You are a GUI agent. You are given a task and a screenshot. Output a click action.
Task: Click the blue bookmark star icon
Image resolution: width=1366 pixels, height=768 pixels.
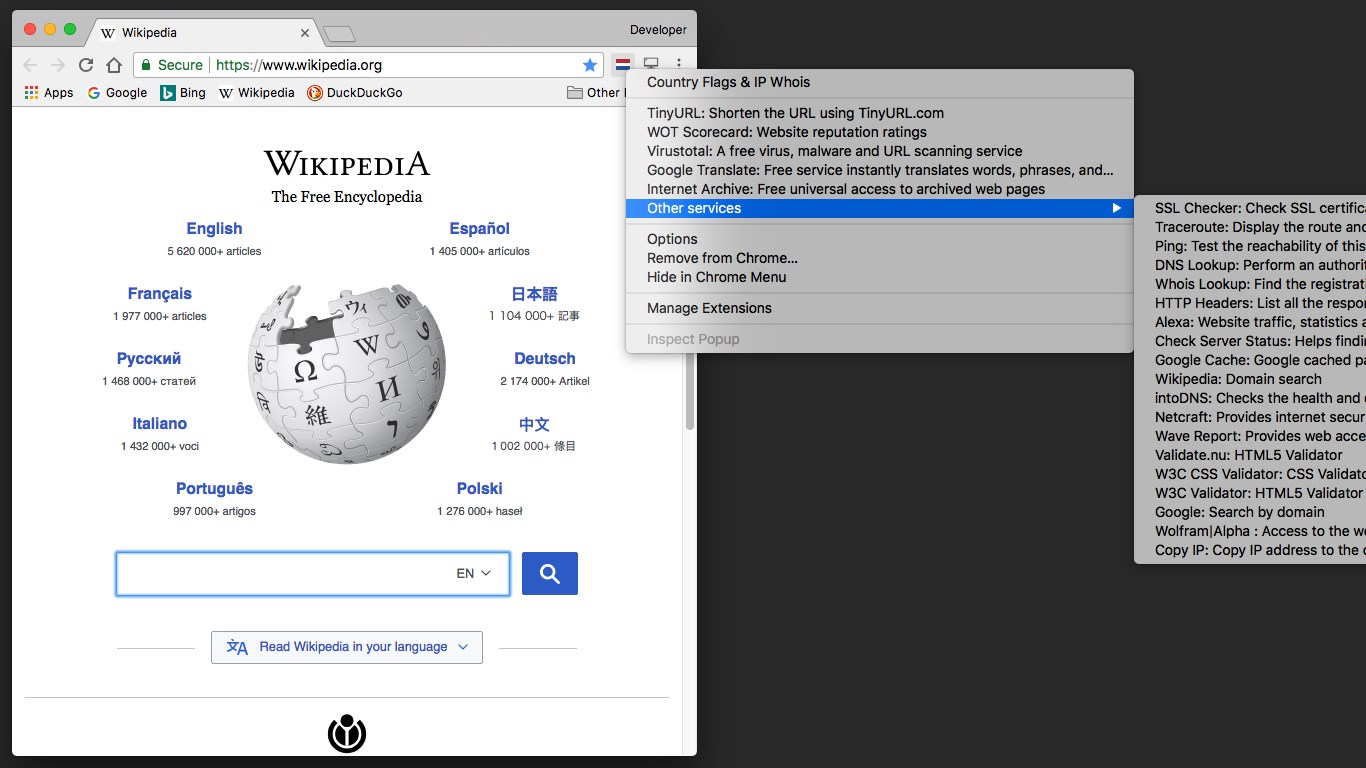click(x=590, y=65)
